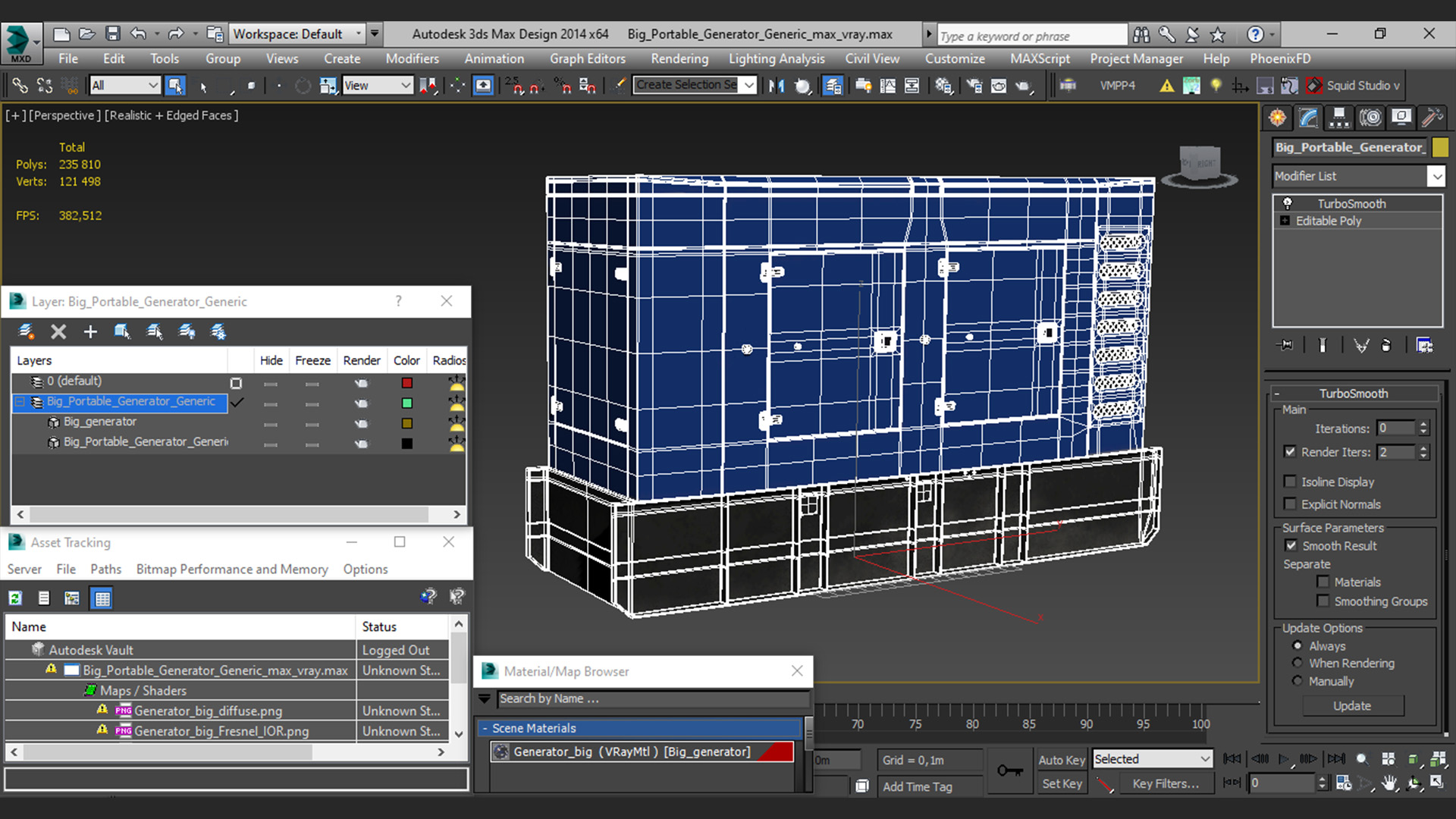Open the Modifier List dropdown

(x=1359, y=176)
